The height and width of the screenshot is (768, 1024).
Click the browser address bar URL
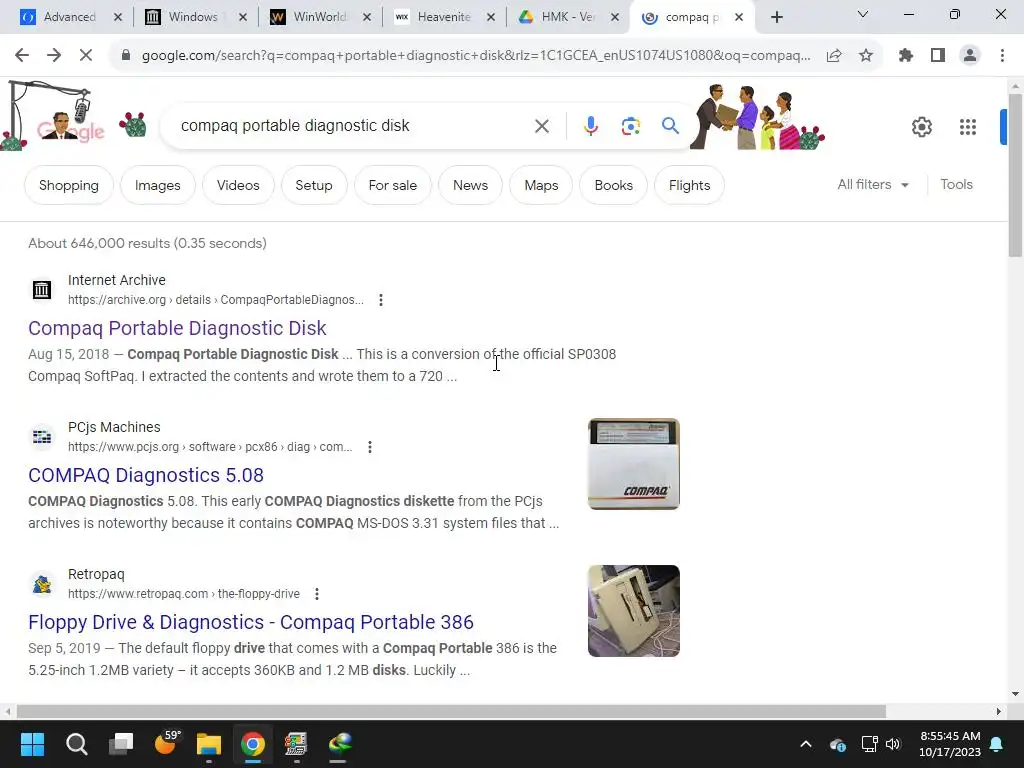coord(475,56)
